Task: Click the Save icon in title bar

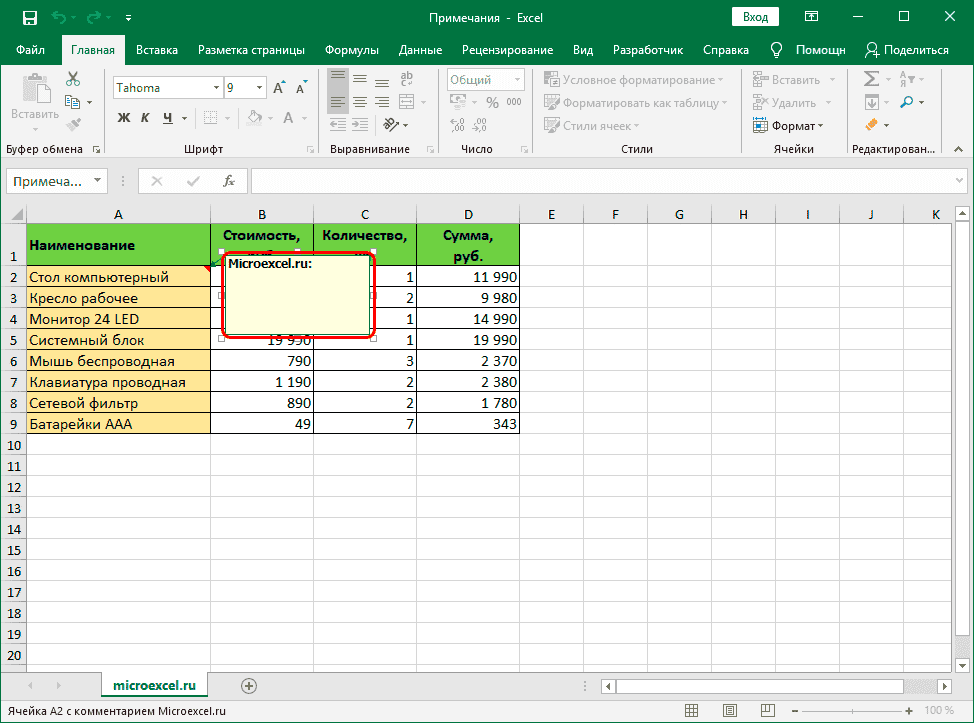Action: pos(29,18)
